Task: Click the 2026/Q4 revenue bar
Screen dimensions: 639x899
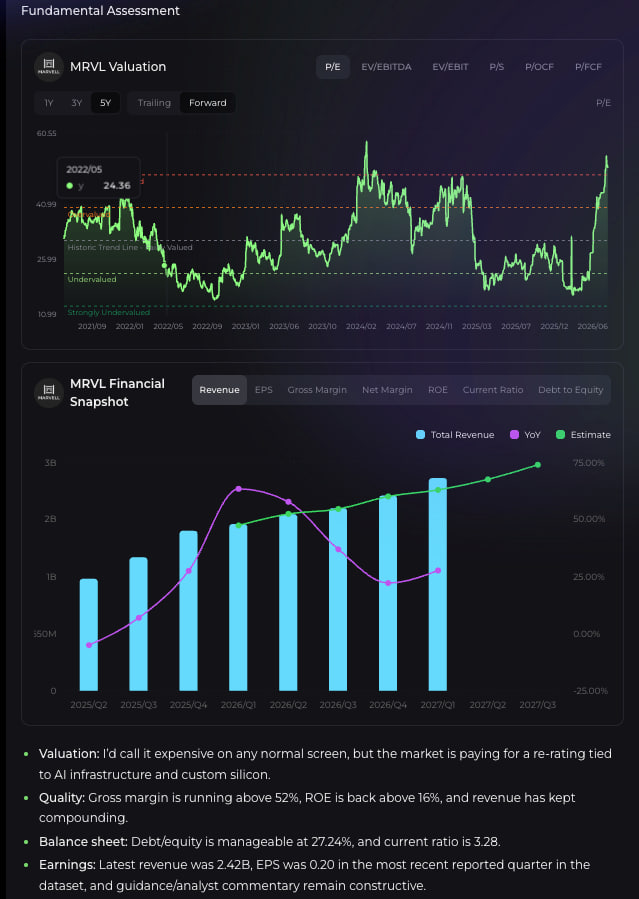Action: 388,593
